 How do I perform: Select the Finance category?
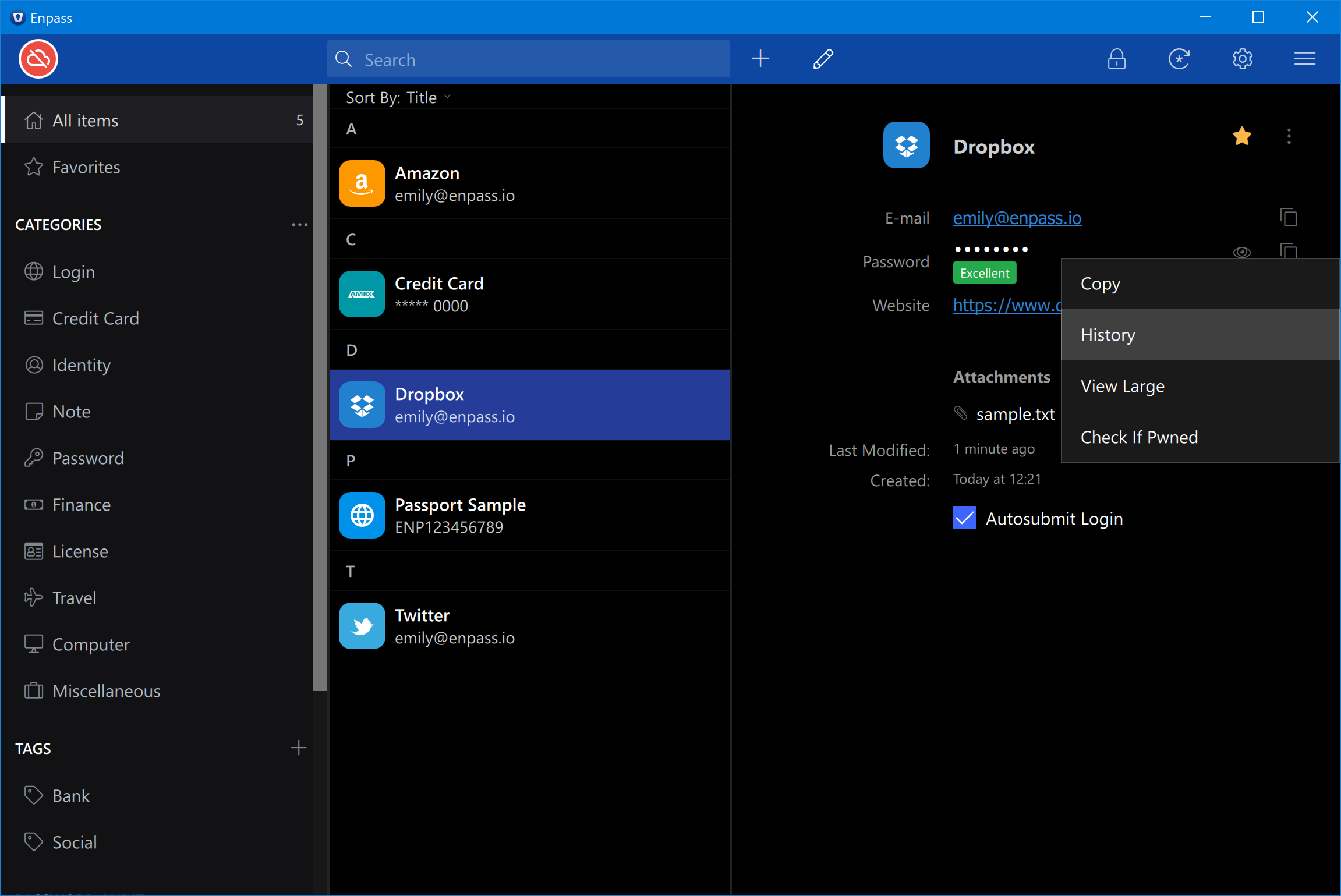157,505
